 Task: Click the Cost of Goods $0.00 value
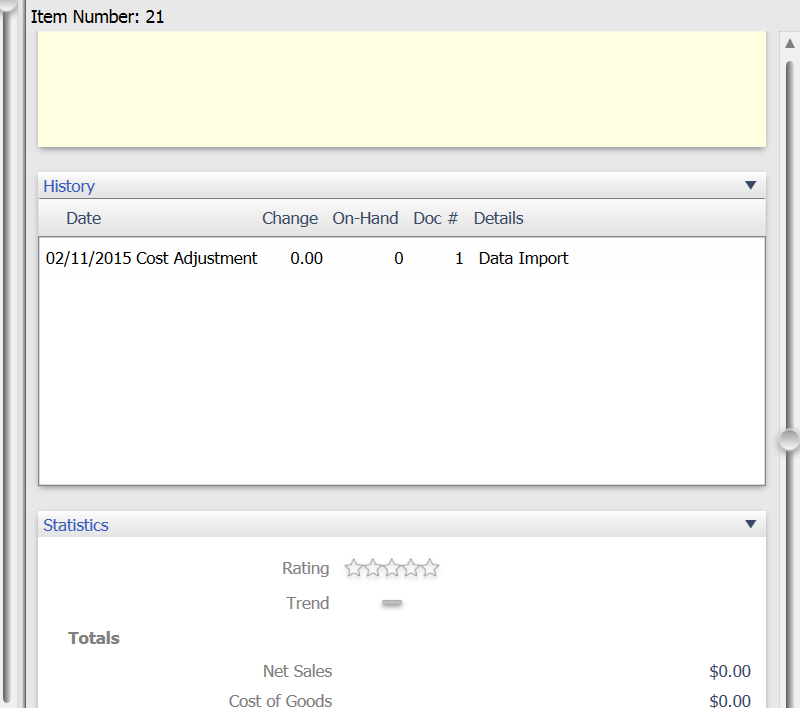pyautogui.click(x=730, y=700)
